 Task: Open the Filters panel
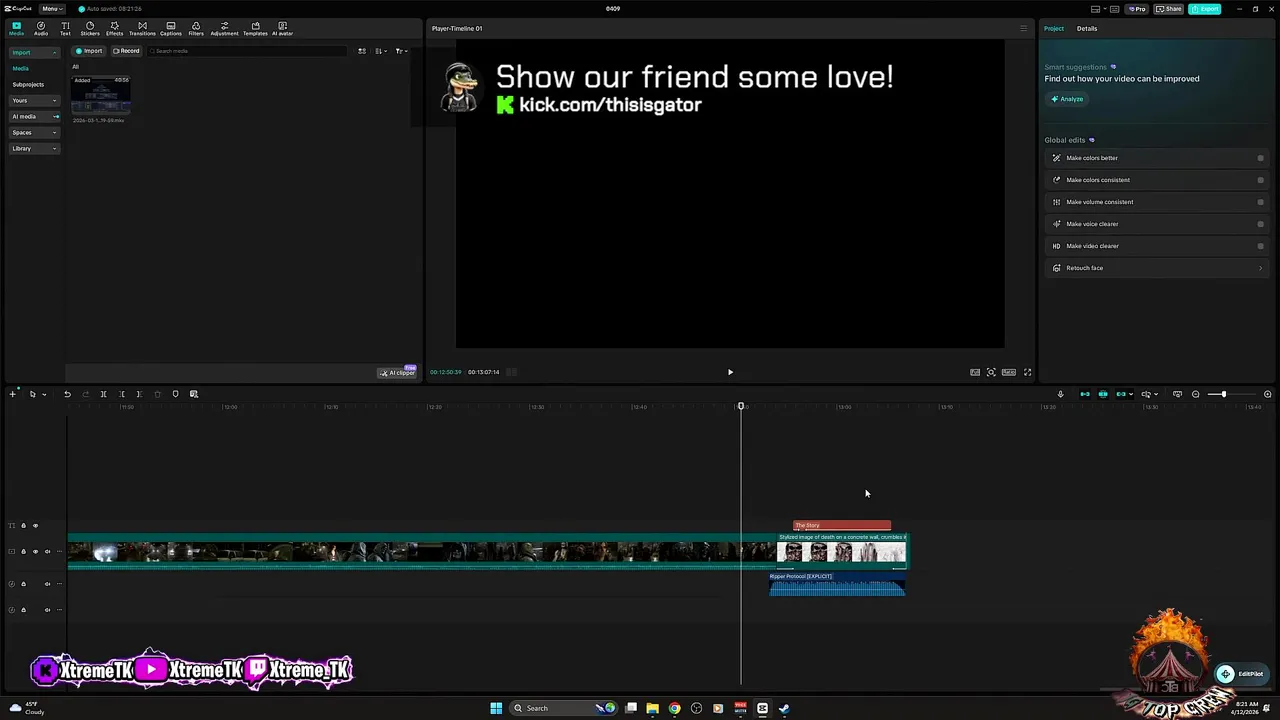[196, 28]
